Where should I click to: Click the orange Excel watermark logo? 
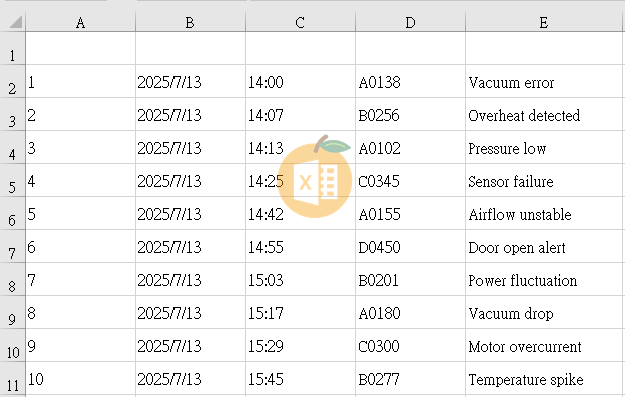[x=314, y=177]
